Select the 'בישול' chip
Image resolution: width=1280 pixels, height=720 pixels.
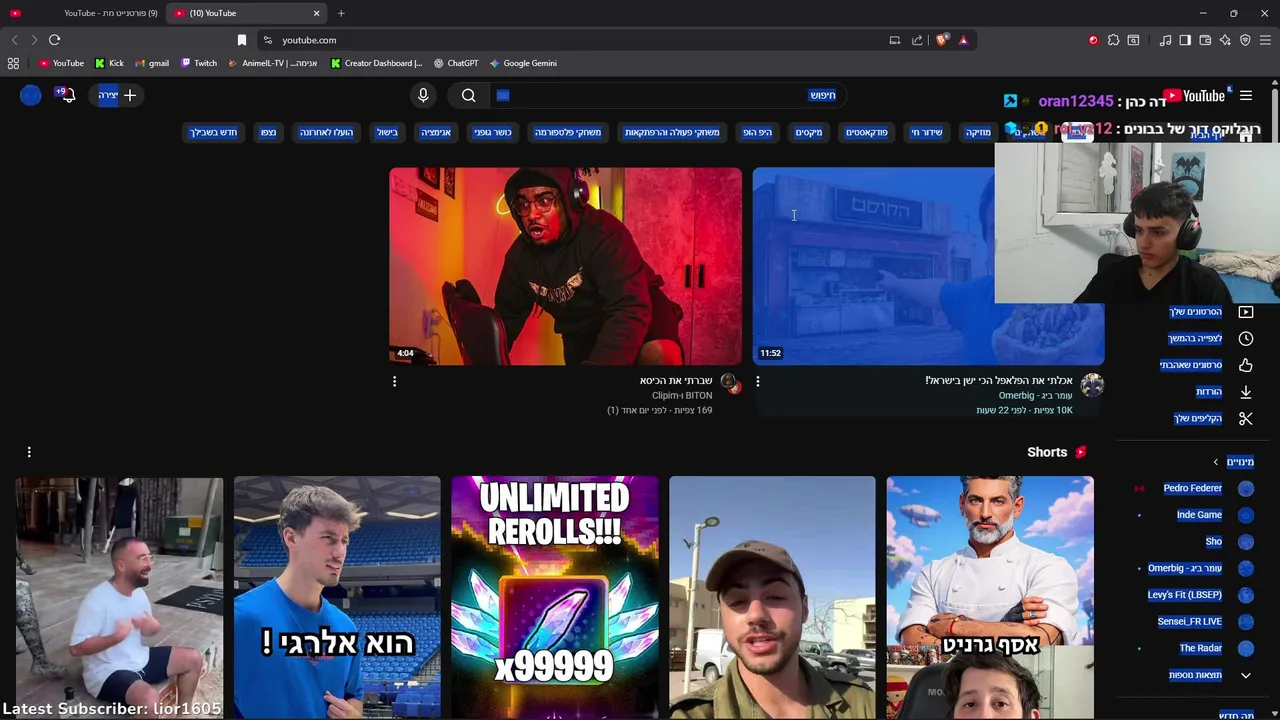(x=387, y=132)
